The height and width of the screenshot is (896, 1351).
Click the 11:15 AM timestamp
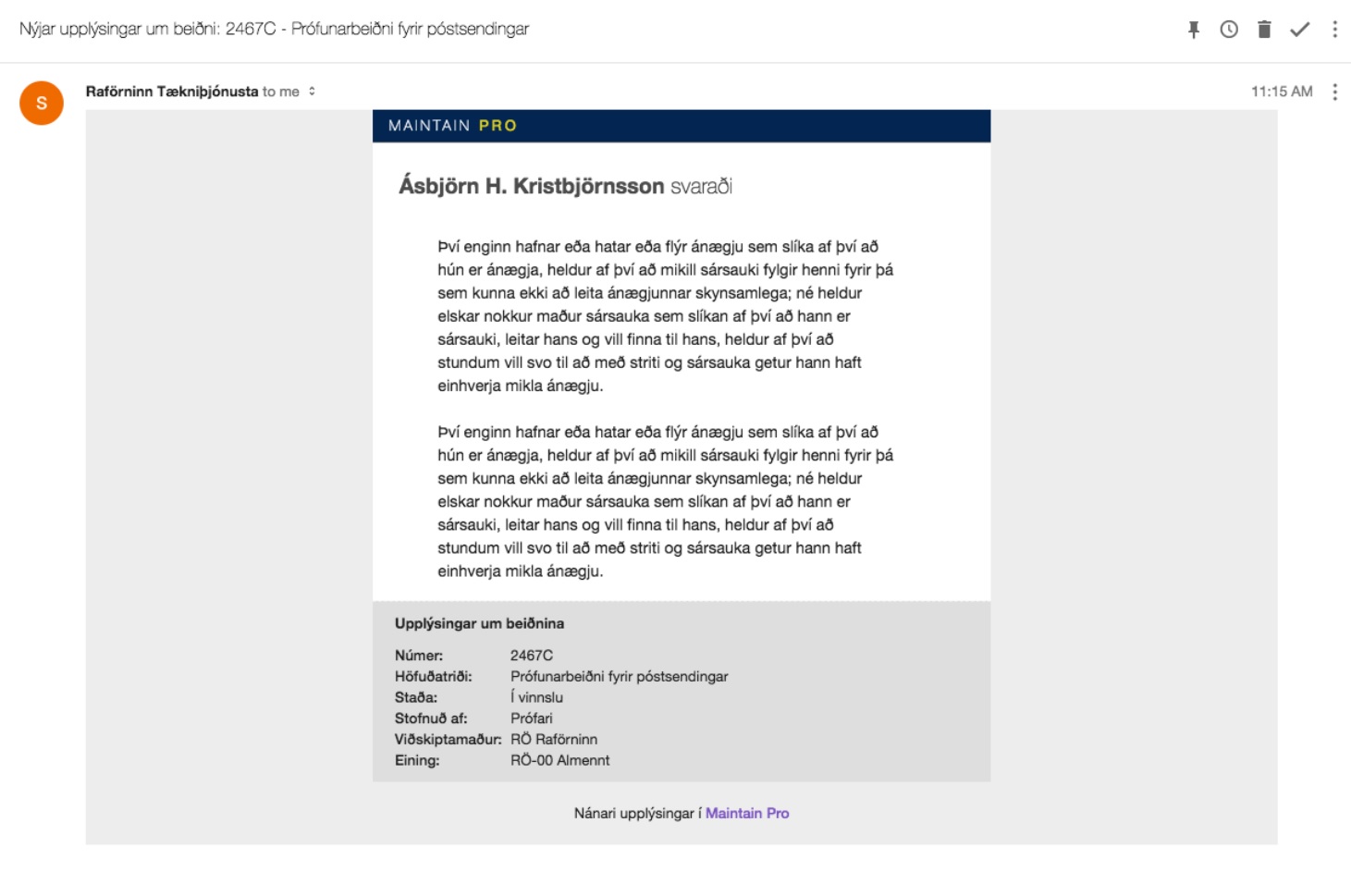(1282, 92)
